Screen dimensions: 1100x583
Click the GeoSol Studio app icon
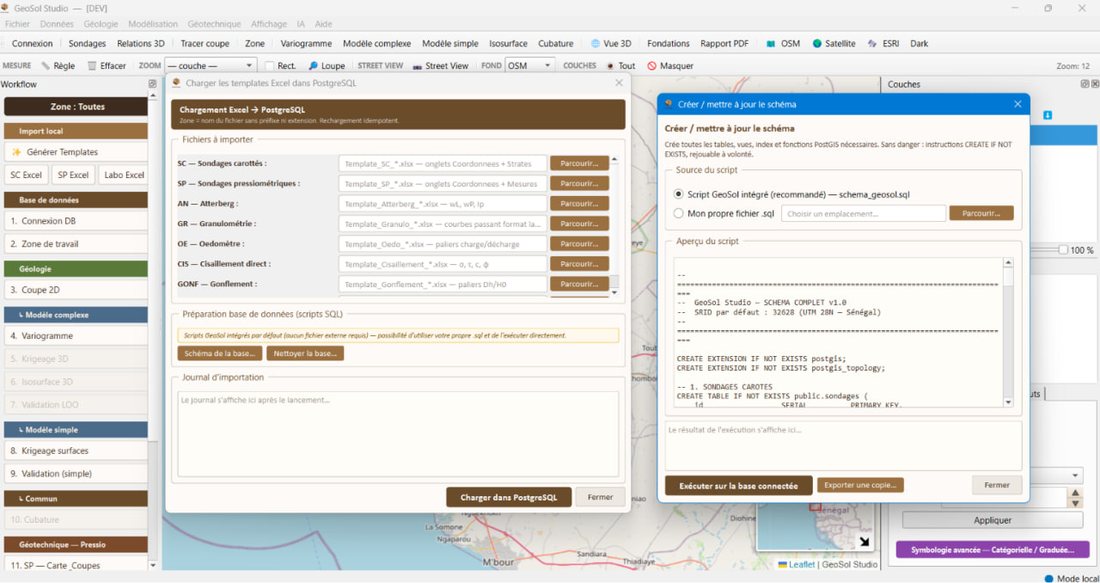point(6,8)
